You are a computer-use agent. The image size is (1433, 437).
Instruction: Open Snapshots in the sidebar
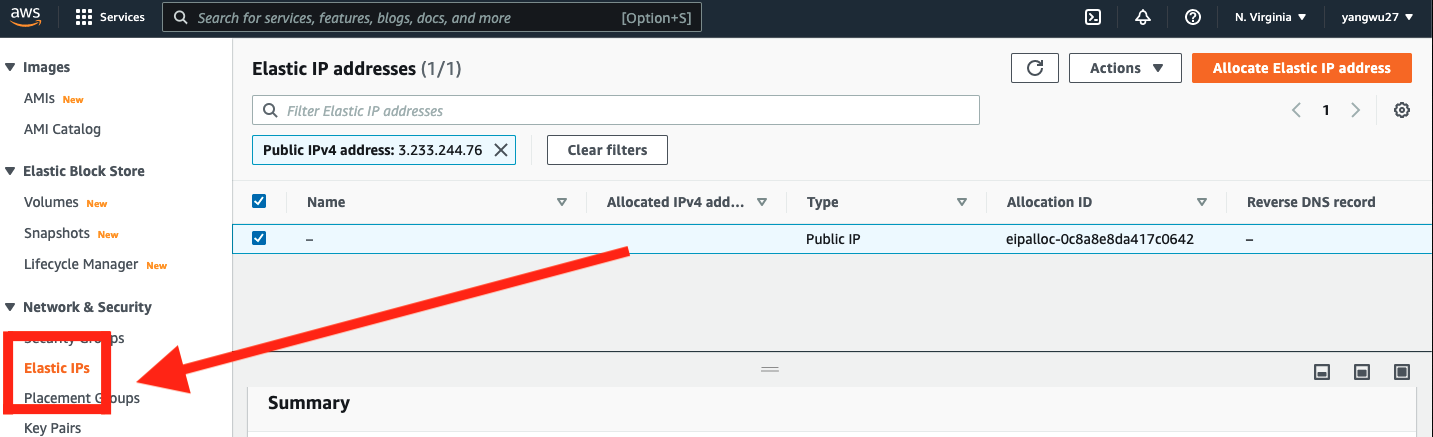click(57, 233)
